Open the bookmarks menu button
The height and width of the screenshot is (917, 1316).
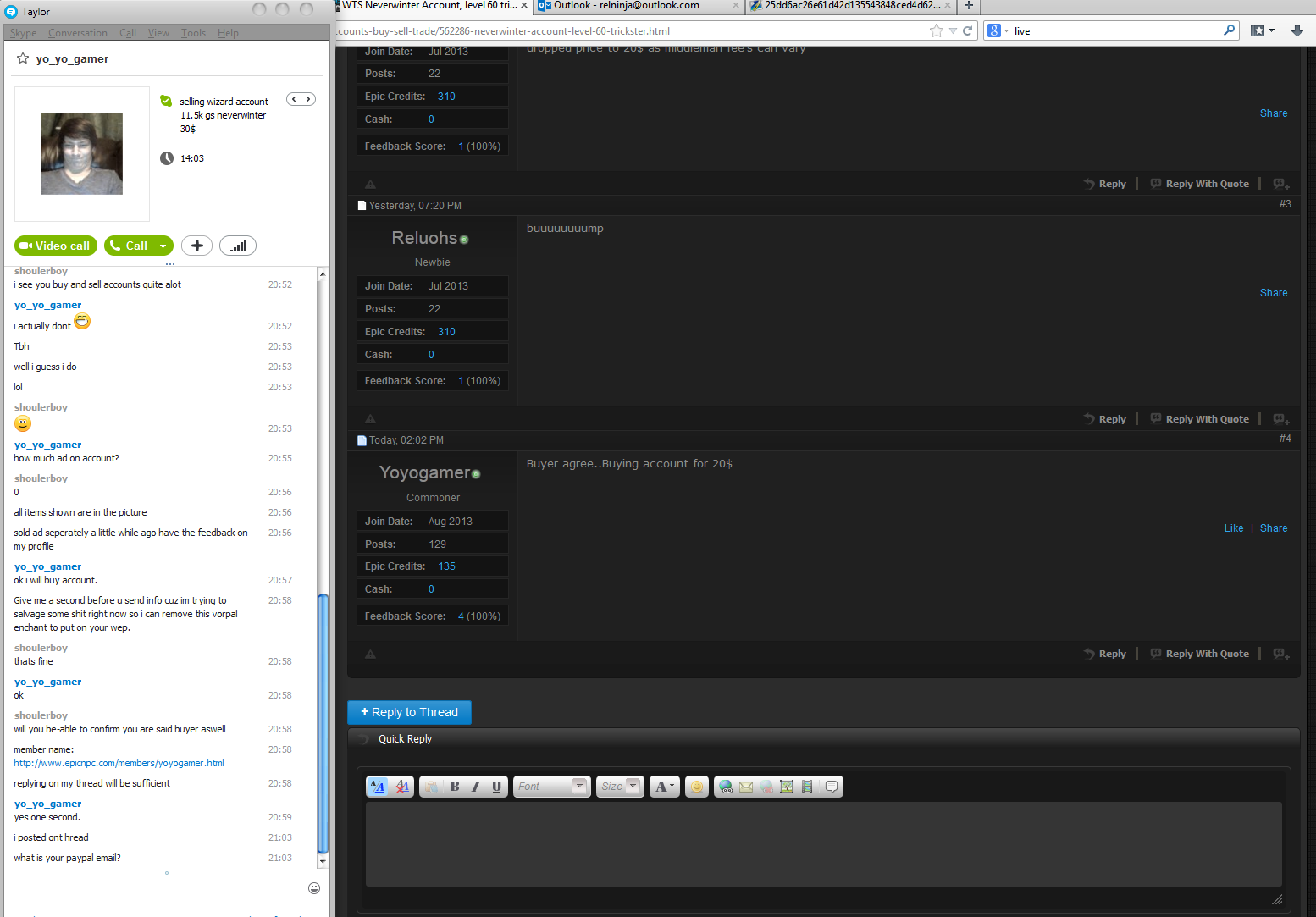(1263, 30)
